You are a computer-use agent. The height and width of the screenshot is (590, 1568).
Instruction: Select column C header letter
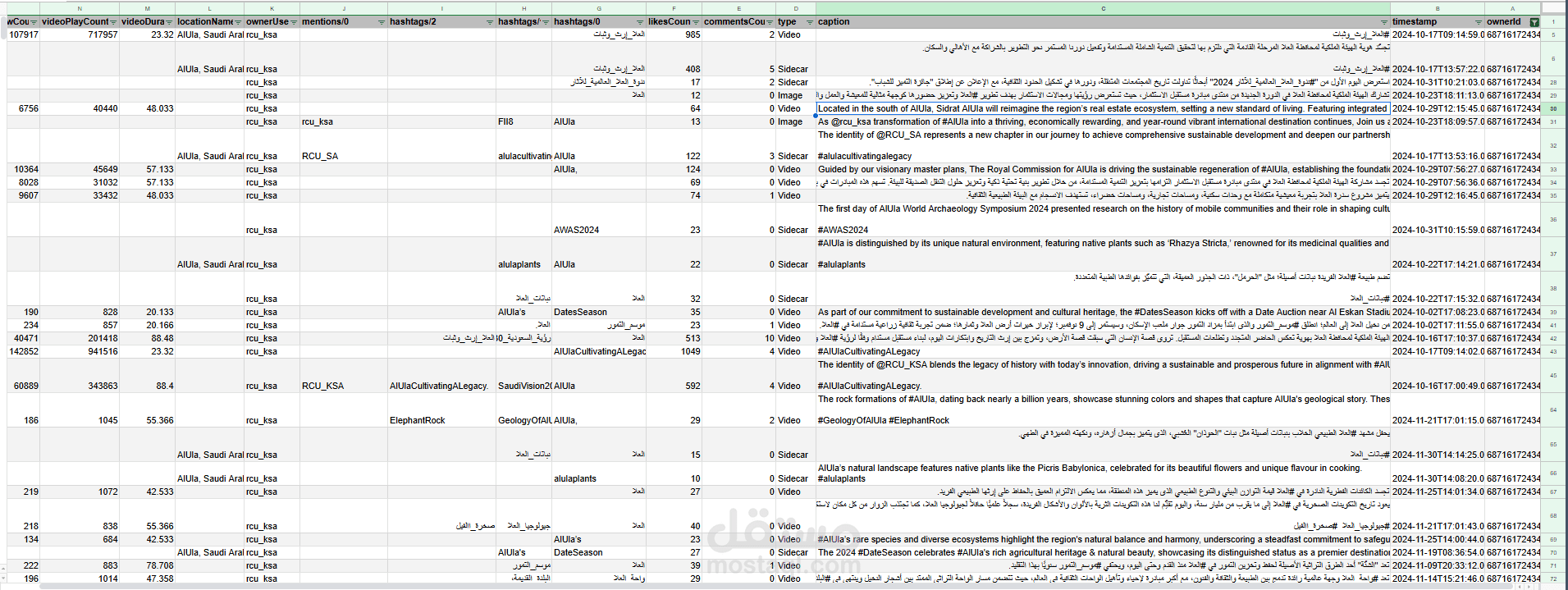point(1103,9)
